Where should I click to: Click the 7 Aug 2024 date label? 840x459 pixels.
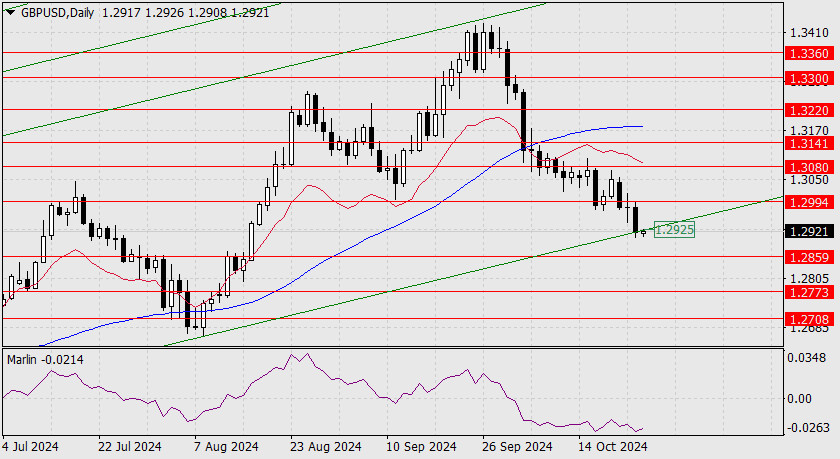coord(226,446)
